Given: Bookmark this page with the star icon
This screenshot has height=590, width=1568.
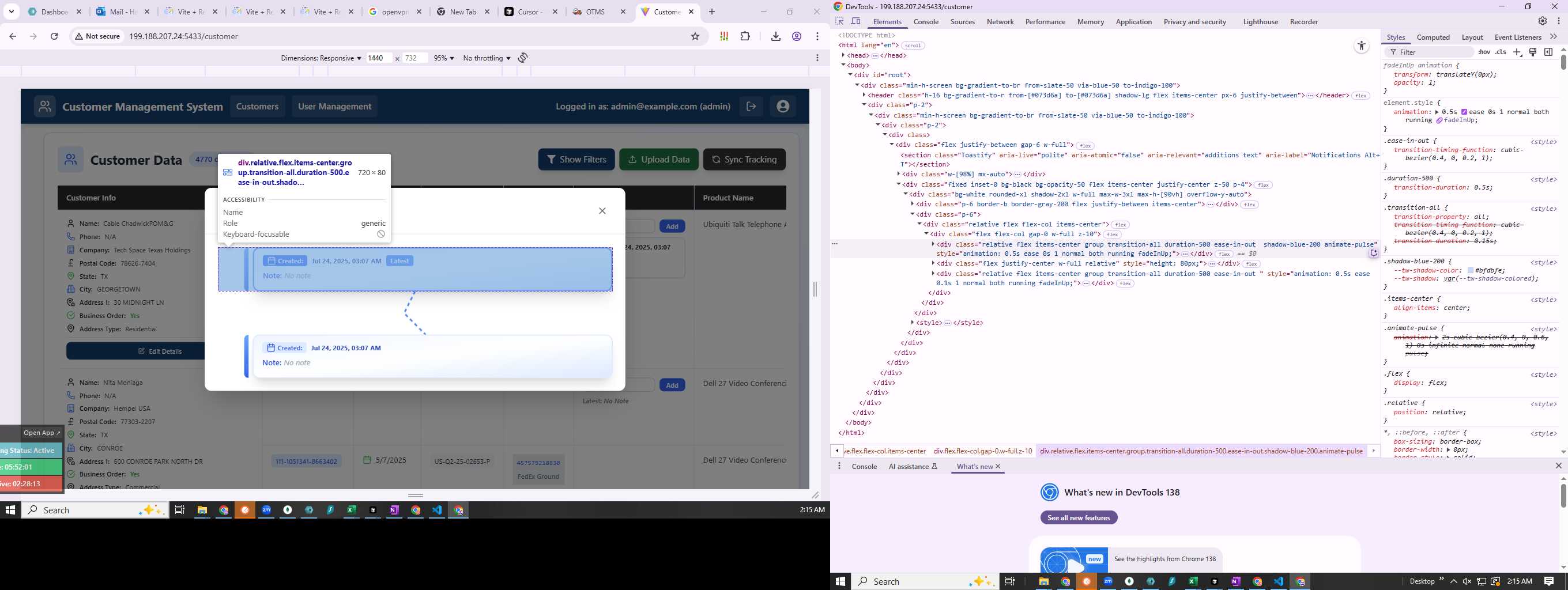Looking at the screenshot, I should point(695,36).
